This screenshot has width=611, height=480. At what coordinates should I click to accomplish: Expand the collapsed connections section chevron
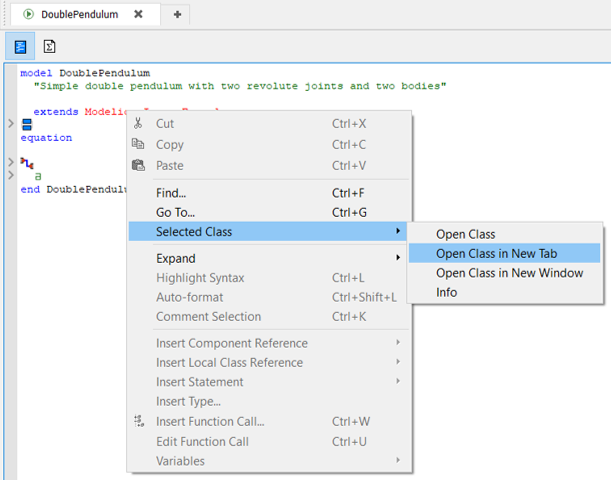(x=11, y=162)
